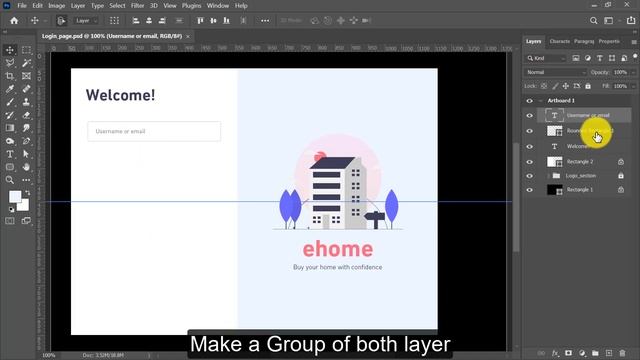Select the Clone Stamp tool
This screenshot has width=640, height=360.
(26, 102)
